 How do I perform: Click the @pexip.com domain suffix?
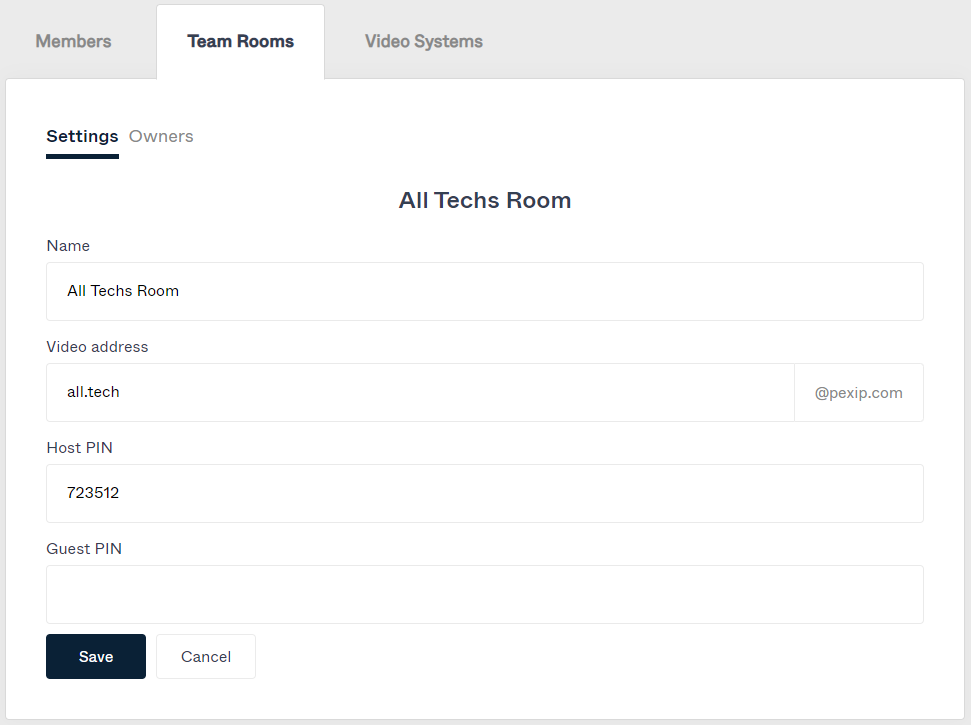858,393
